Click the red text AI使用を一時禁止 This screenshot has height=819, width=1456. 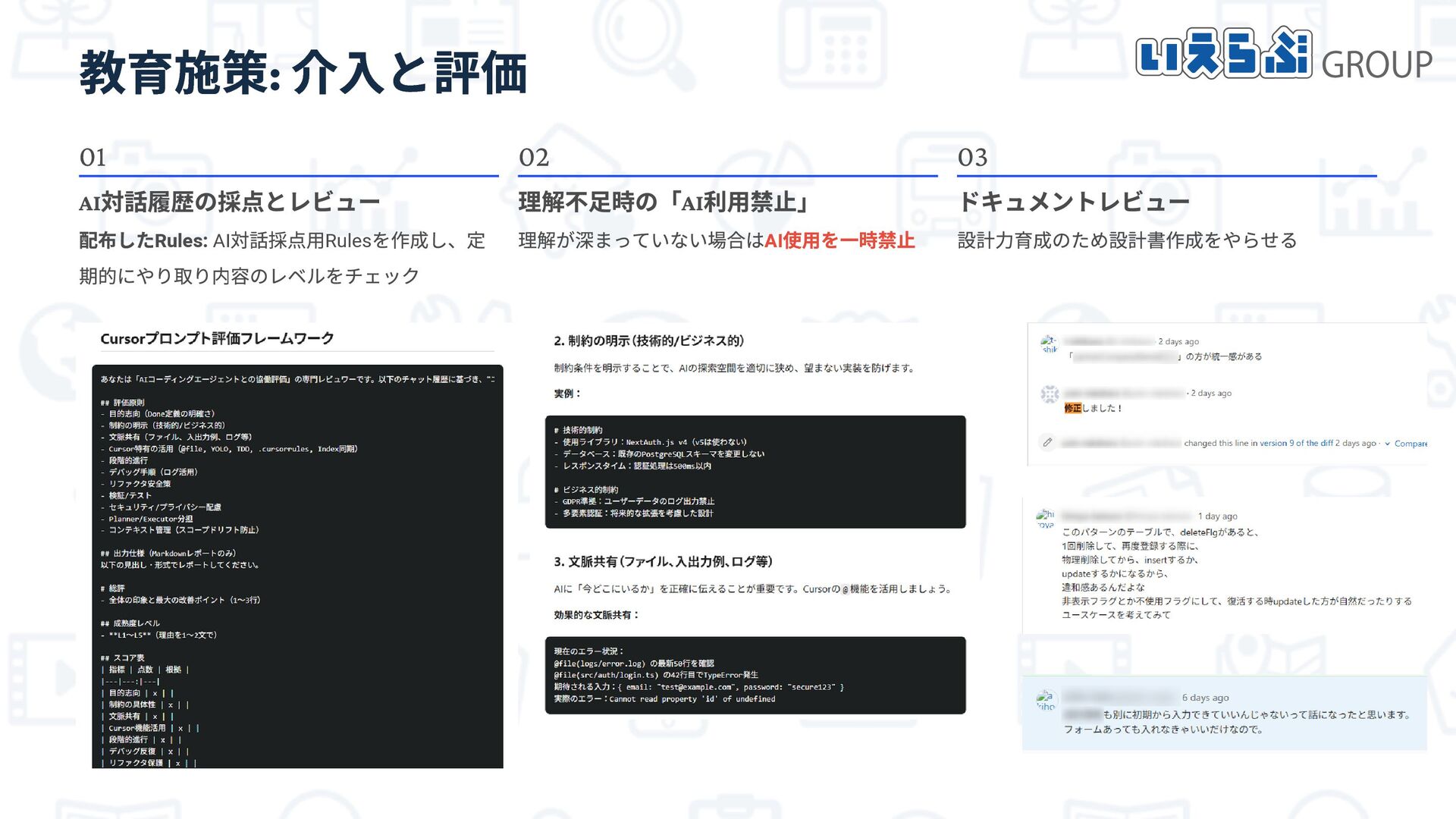click(839, 240)
